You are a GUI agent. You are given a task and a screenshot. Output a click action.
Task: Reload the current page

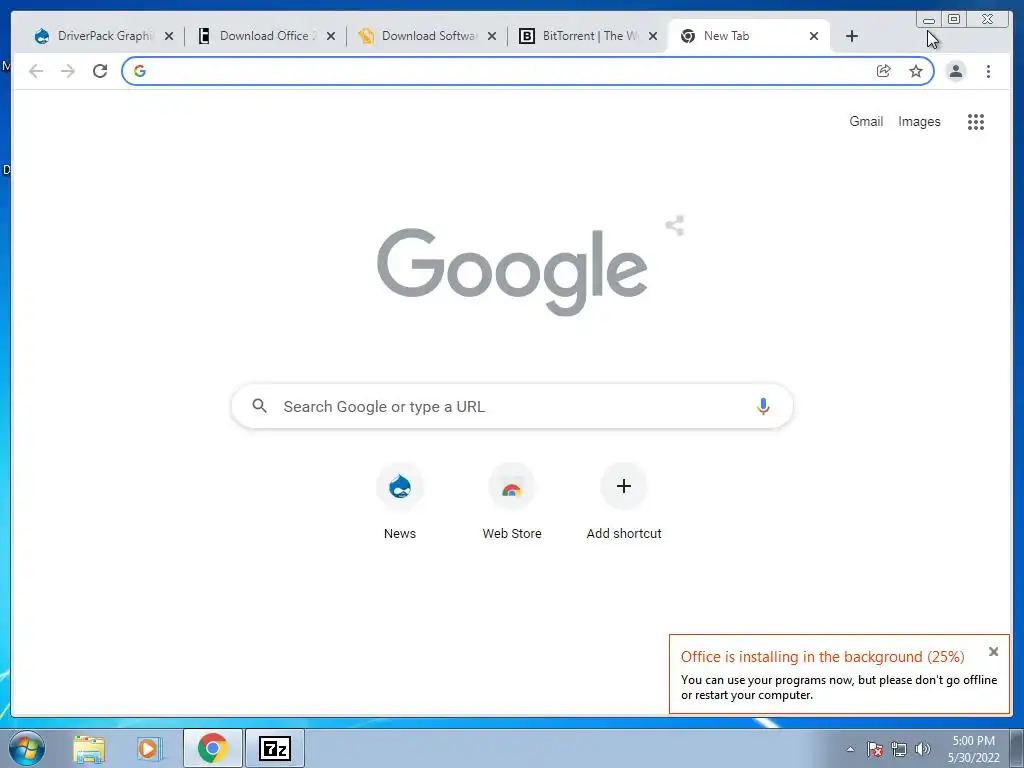[100, 71]
